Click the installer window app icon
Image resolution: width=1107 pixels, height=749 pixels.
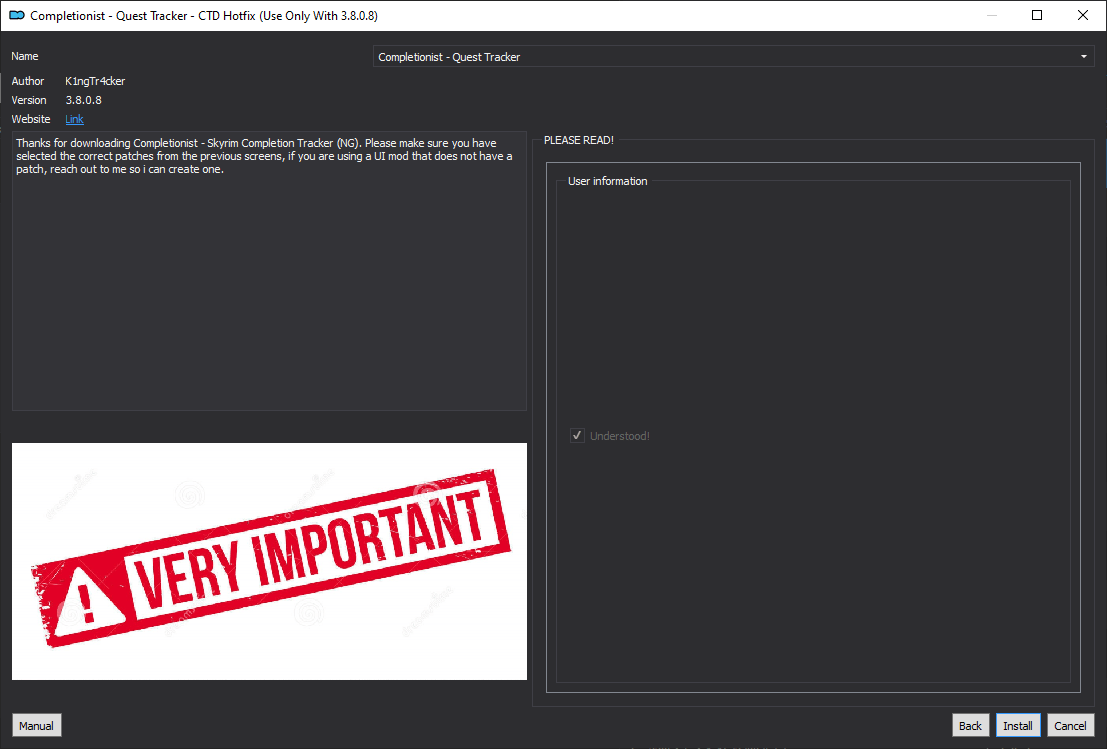[x=16, y=16]
